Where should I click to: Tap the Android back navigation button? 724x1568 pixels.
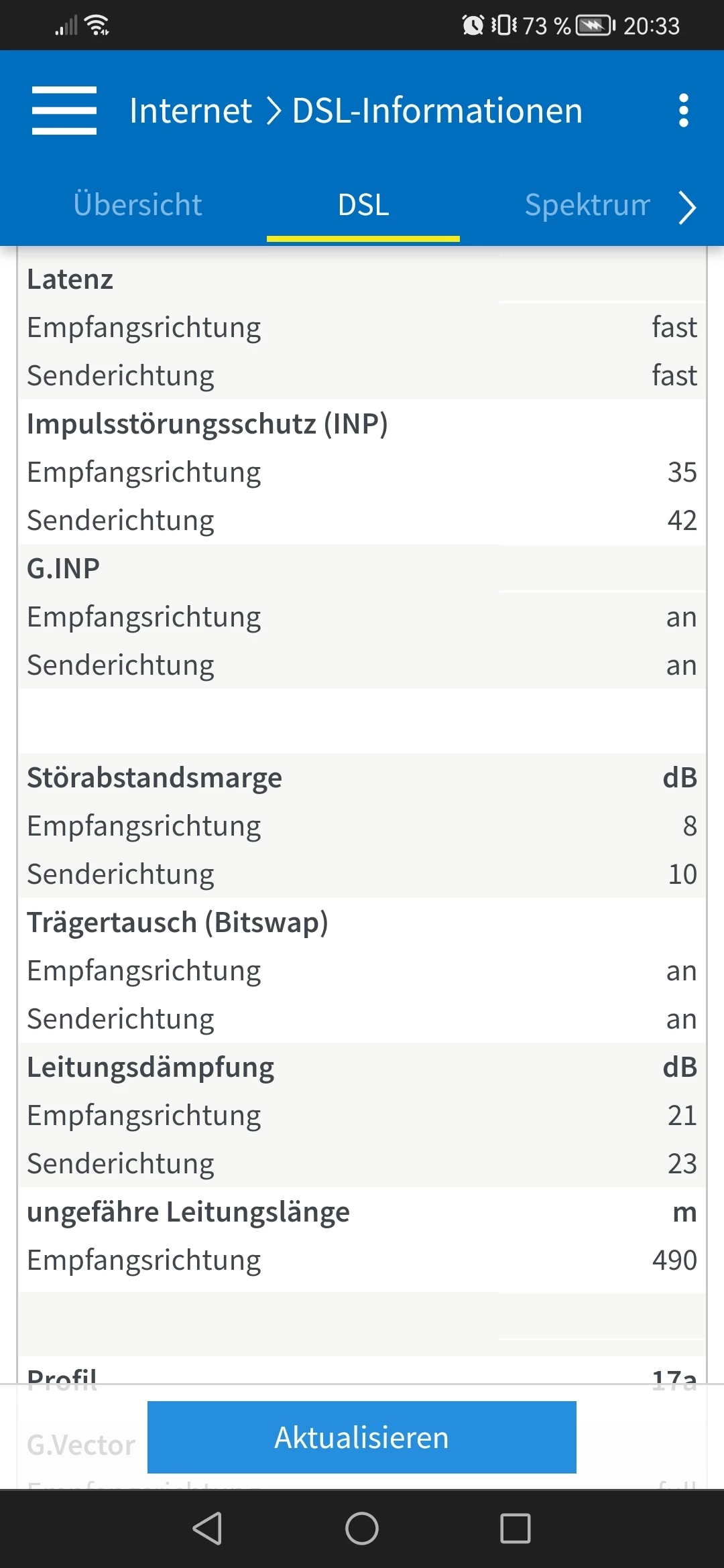click(x=208, y=1528)
